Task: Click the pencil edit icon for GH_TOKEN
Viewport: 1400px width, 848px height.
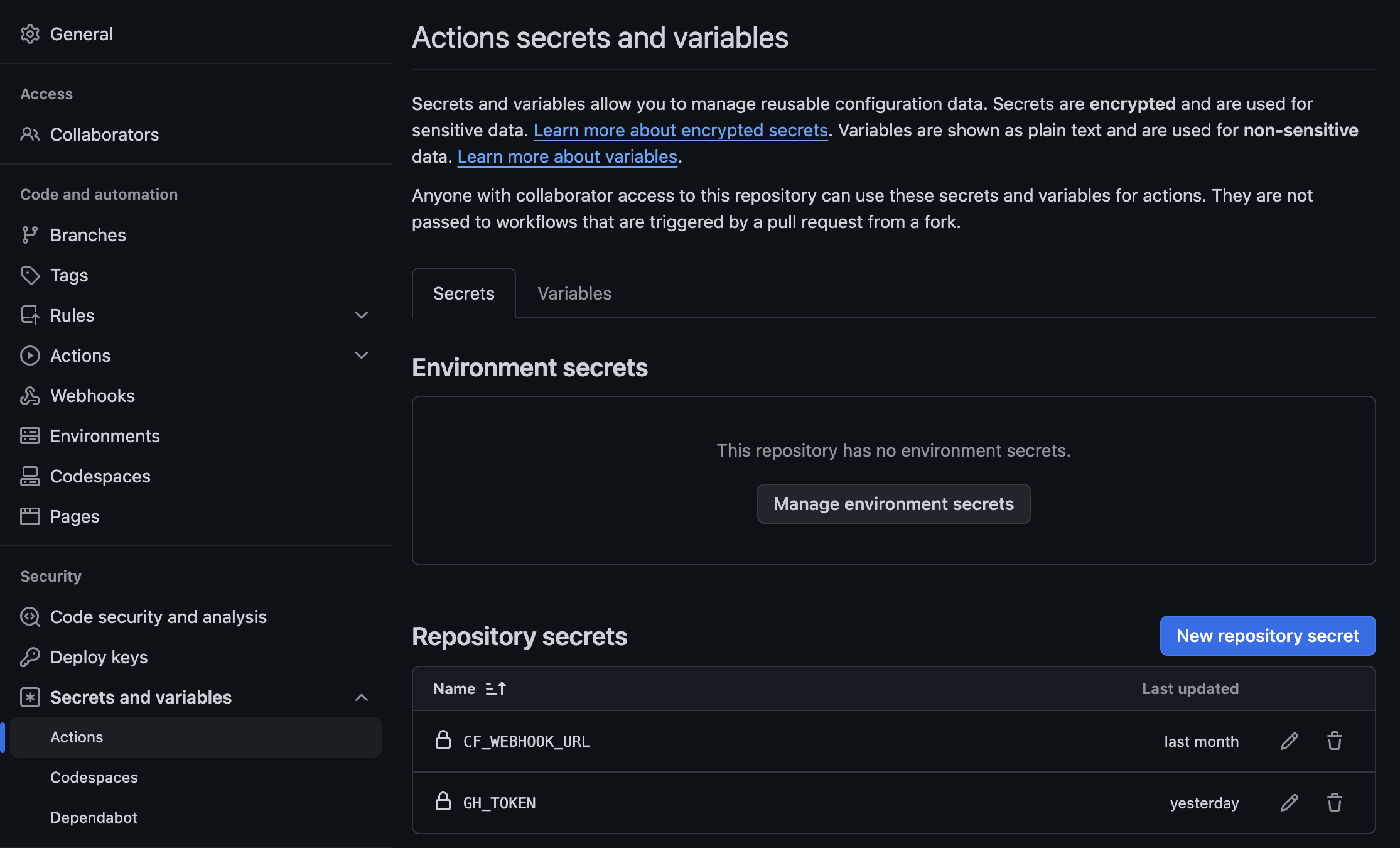Action: (1290, 803)
